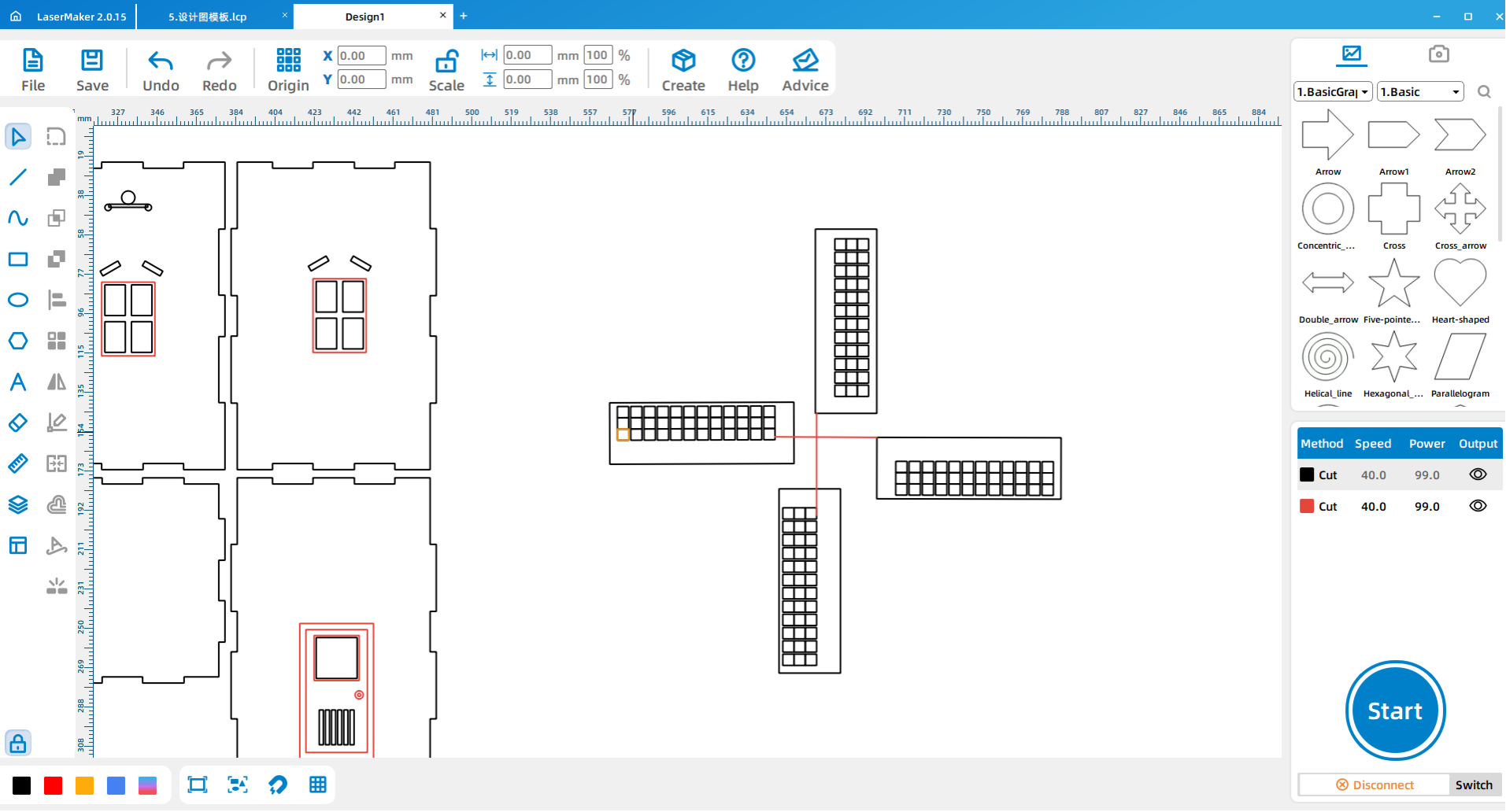Expand the 1.Basic subcategory dropdown
Image resolution: width=1506 pixels, height=812 pixels.
pyautogui.click(x=1420, y=92)
